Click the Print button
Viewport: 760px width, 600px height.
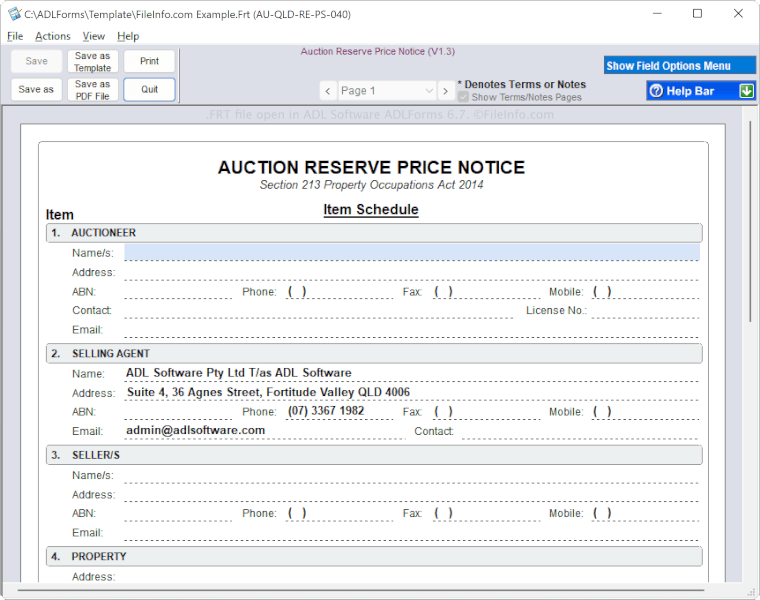149,62
